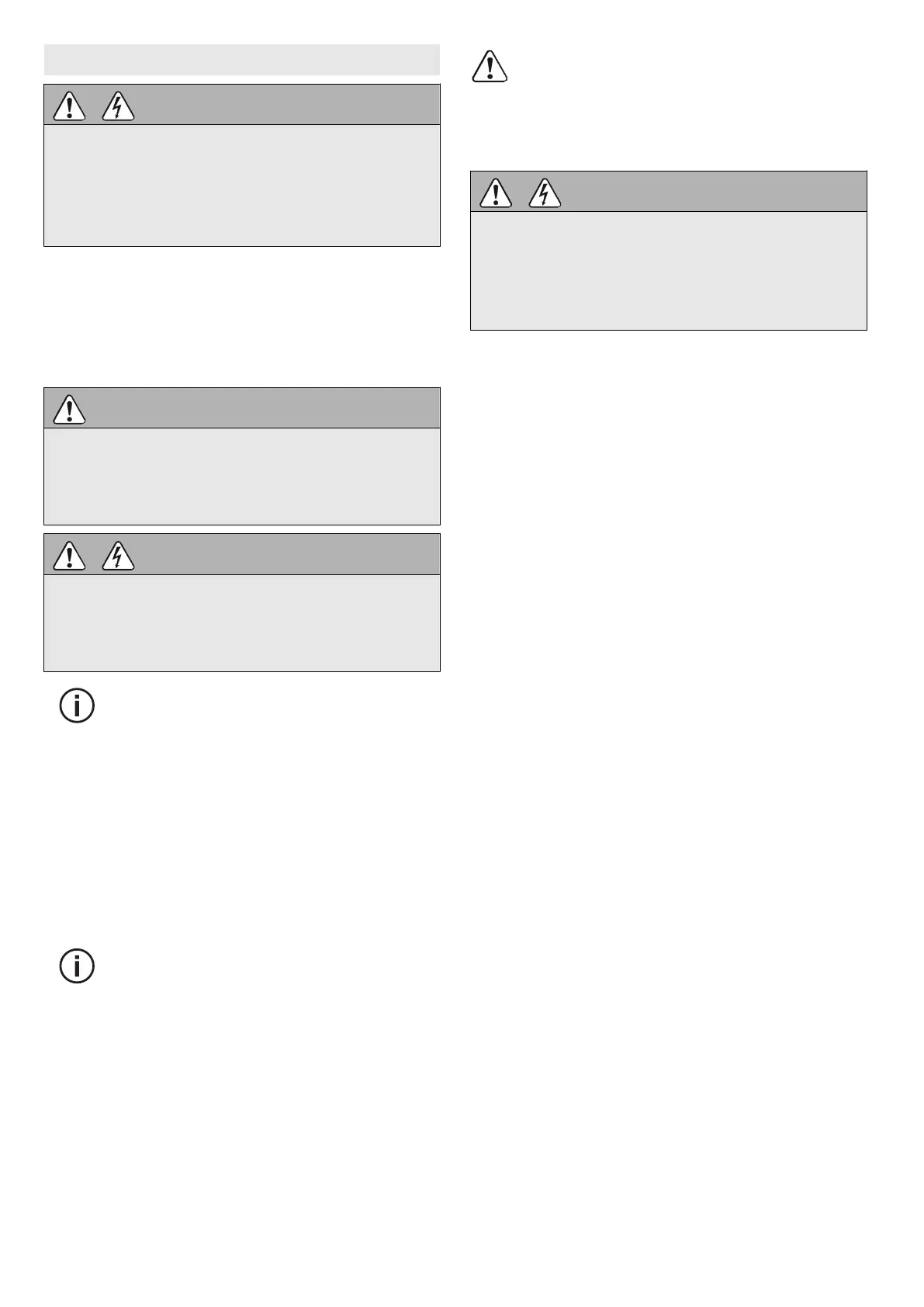This screenshot has height=1307, width=924.
Task: Click the upper circled information icon
Action: (x=78, y=706)
